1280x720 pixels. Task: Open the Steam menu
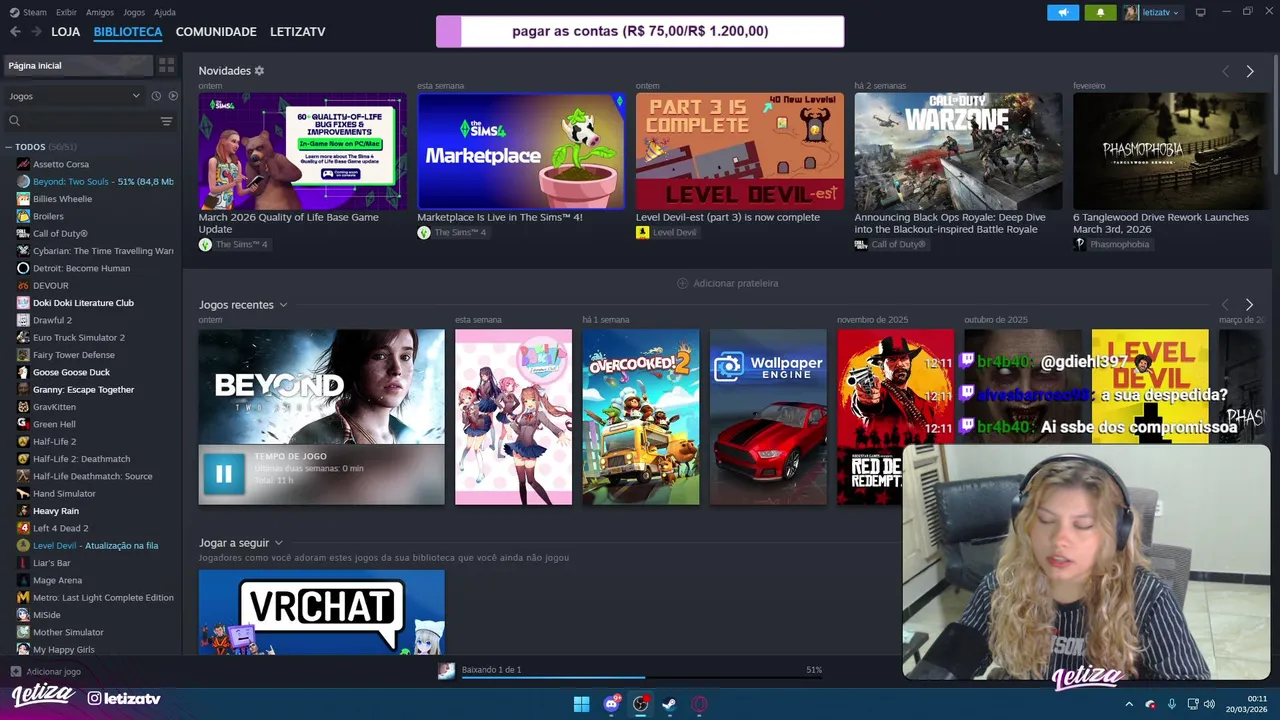point(29,12)
